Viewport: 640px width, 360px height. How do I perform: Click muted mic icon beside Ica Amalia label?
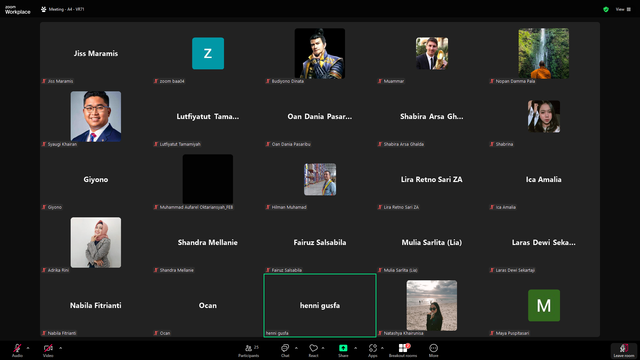[x=492, y=207]
